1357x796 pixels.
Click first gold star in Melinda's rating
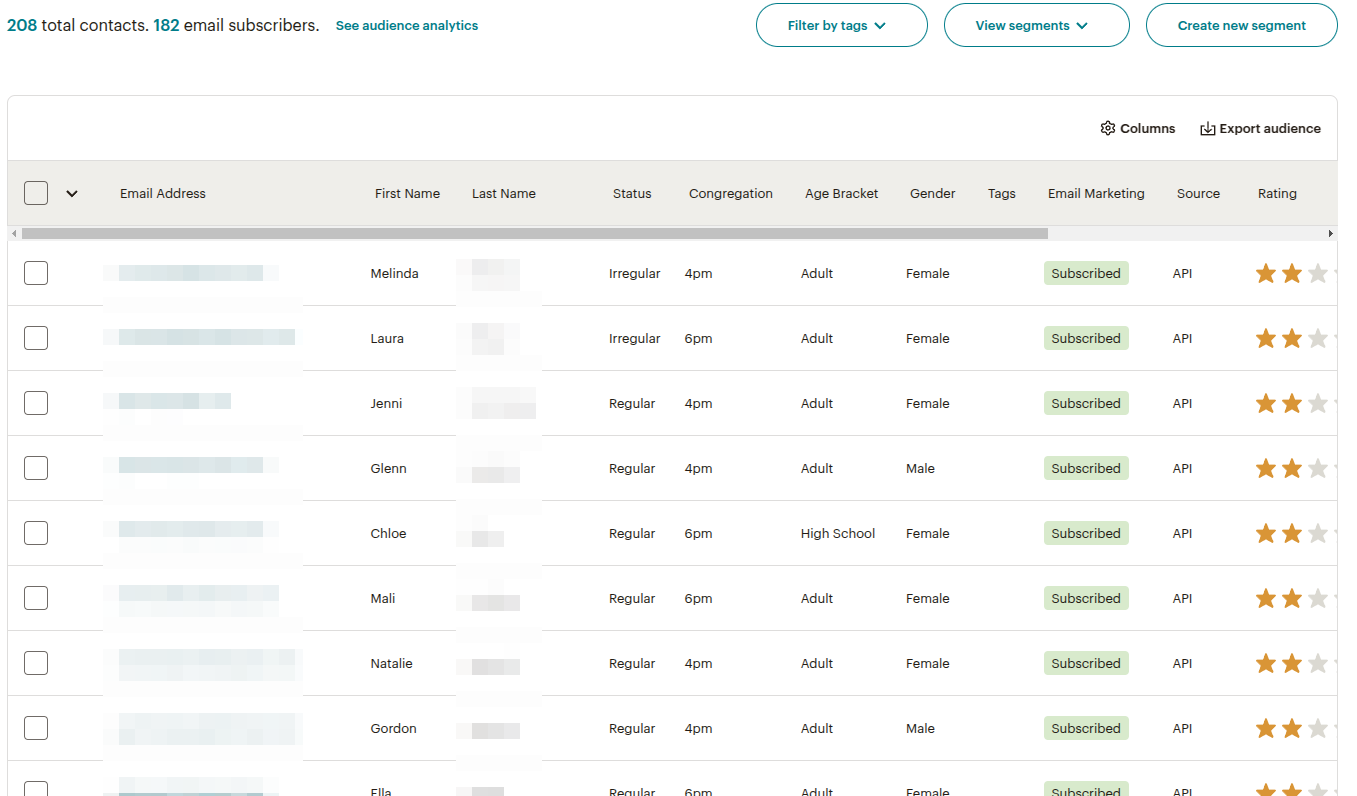pyautogui.click(x=1266, y=274)
